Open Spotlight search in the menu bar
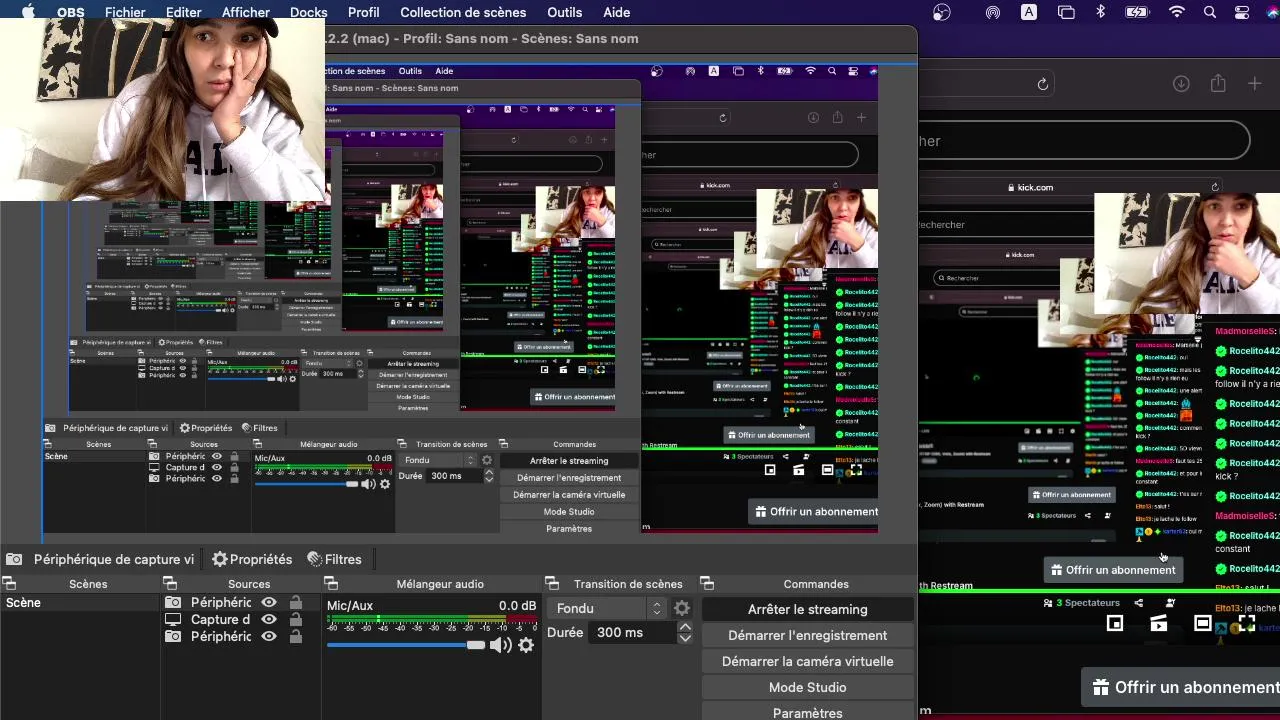 tap(1210, 12)
